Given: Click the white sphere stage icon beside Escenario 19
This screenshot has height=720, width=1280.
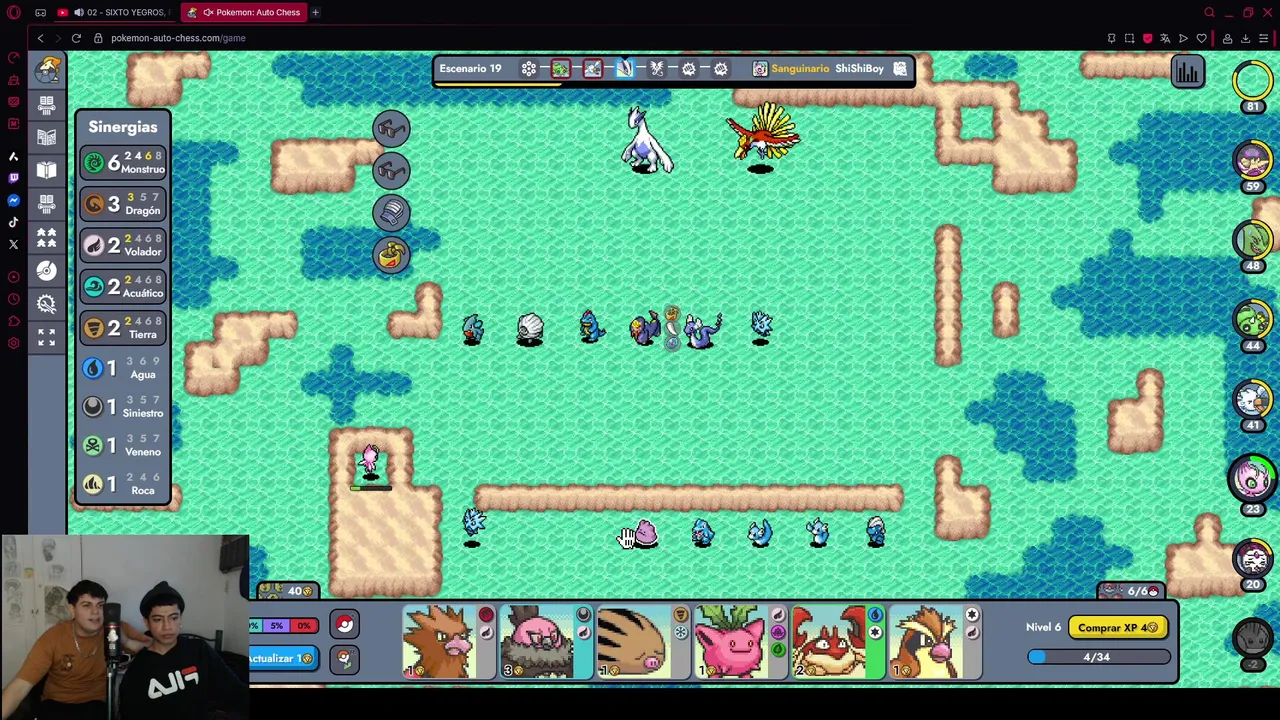Looking at the screenshot, I should pyautogui.click(x=528, y=68).
